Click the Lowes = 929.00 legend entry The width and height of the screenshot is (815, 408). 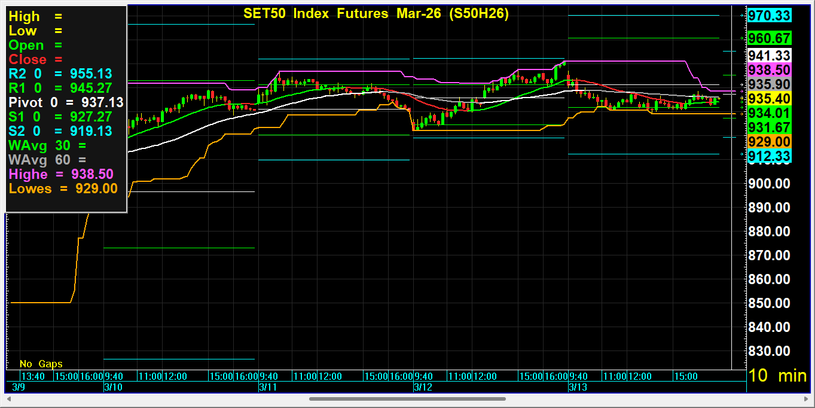pyautogui.click(x=64, y=187)
